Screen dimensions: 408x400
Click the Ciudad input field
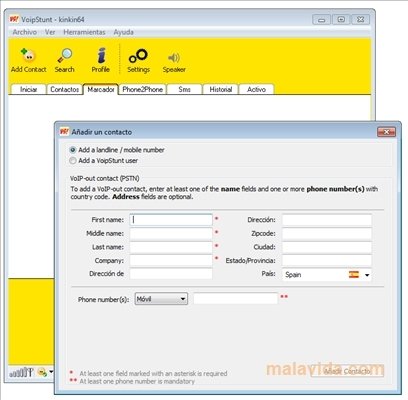point(327,247)
